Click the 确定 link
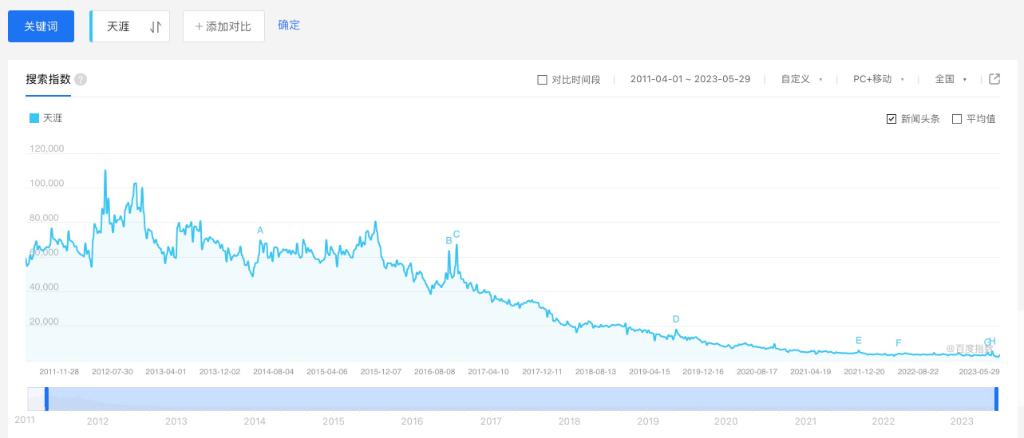 tap(289, 25)
